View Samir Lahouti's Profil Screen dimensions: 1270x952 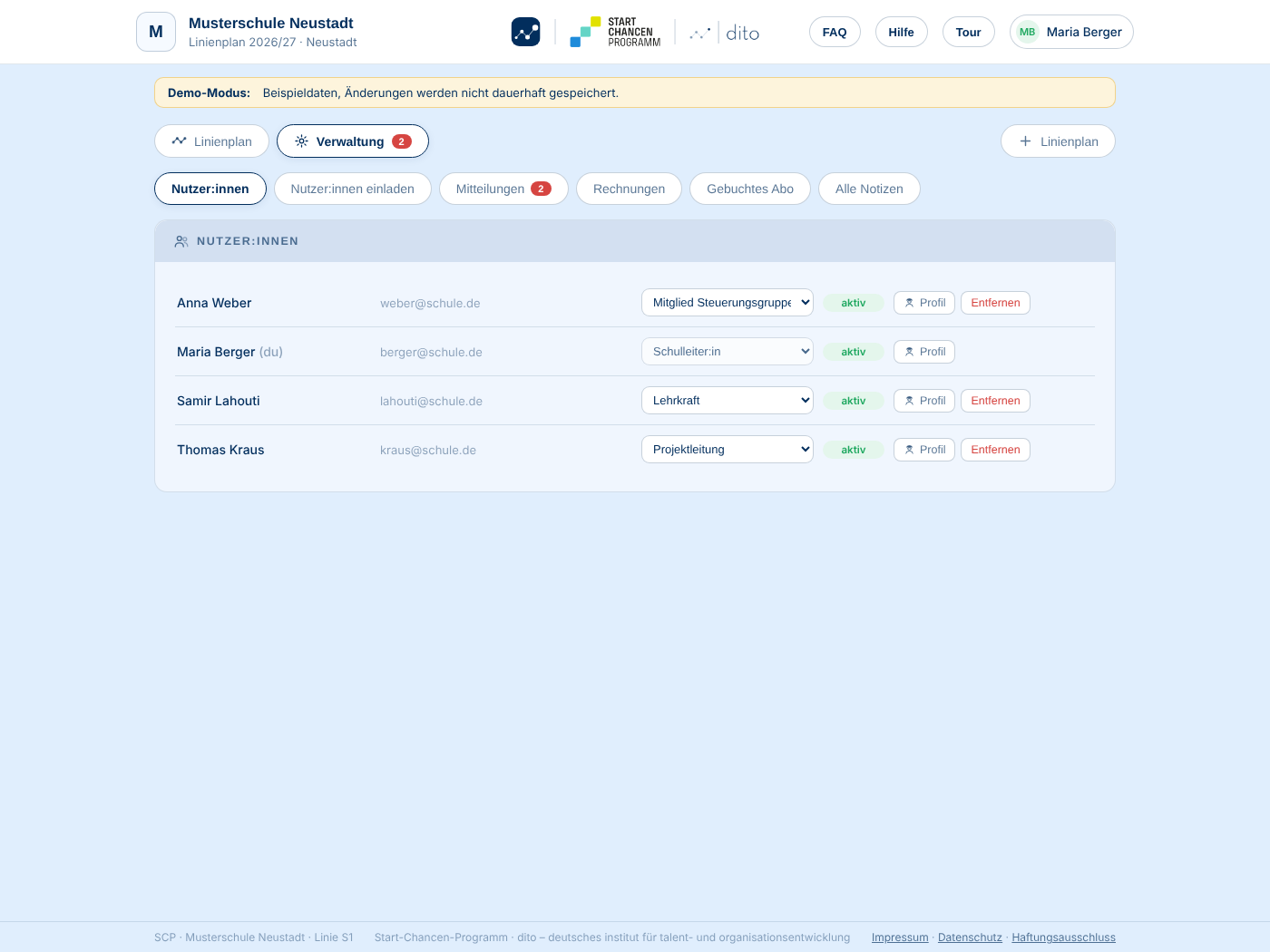point(924,401)
